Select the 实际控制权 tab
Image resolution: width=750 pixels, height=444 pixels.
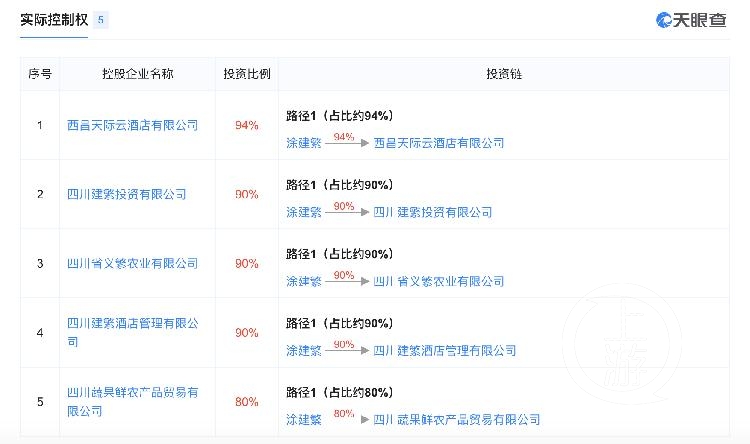click(54, 20)
